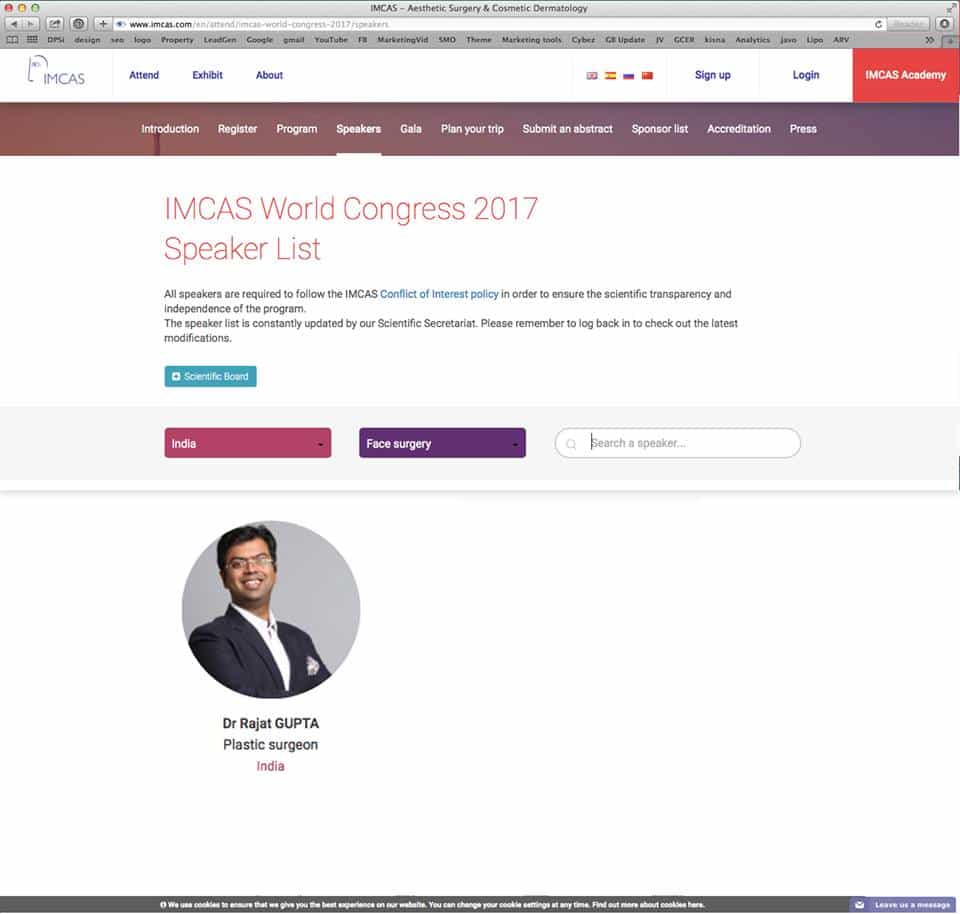Click the add bookmark plus button

click(x=103, y=24)
